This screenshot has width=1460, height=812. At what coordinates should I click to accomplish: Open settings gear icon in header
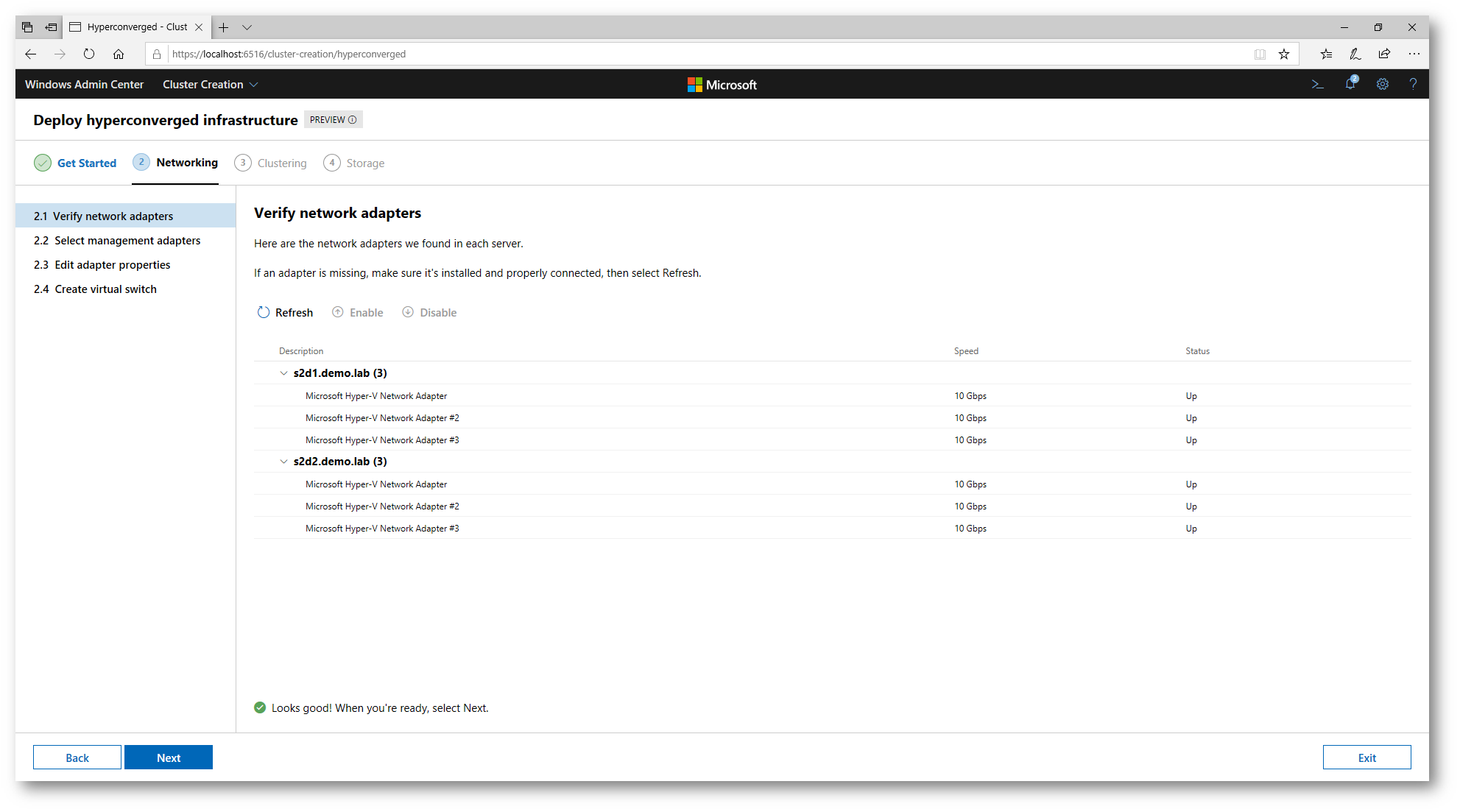pos(1383,85)
